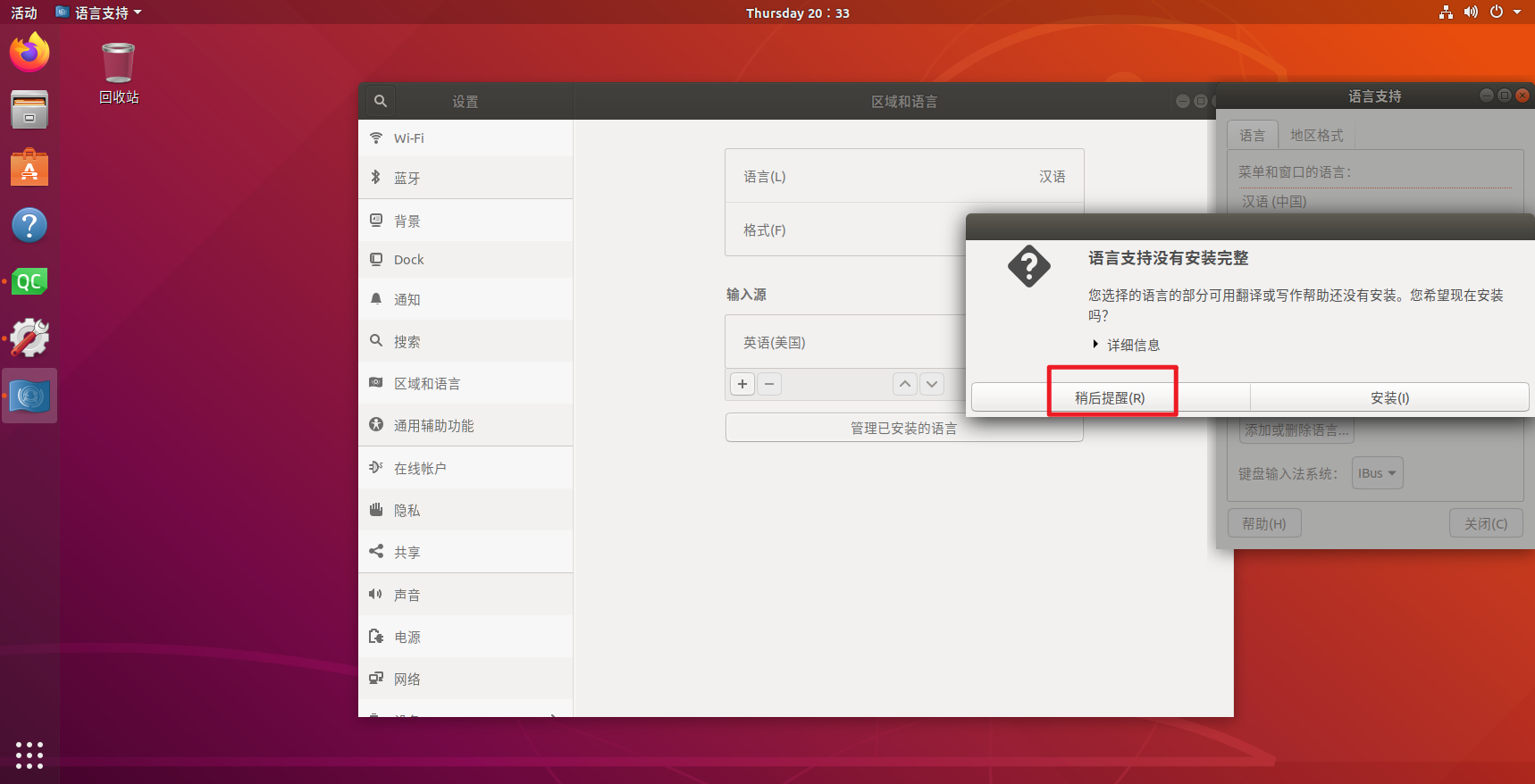Open Search settings panel
Viewport: 1535px width, 784px height.
(x=466, y=341)
